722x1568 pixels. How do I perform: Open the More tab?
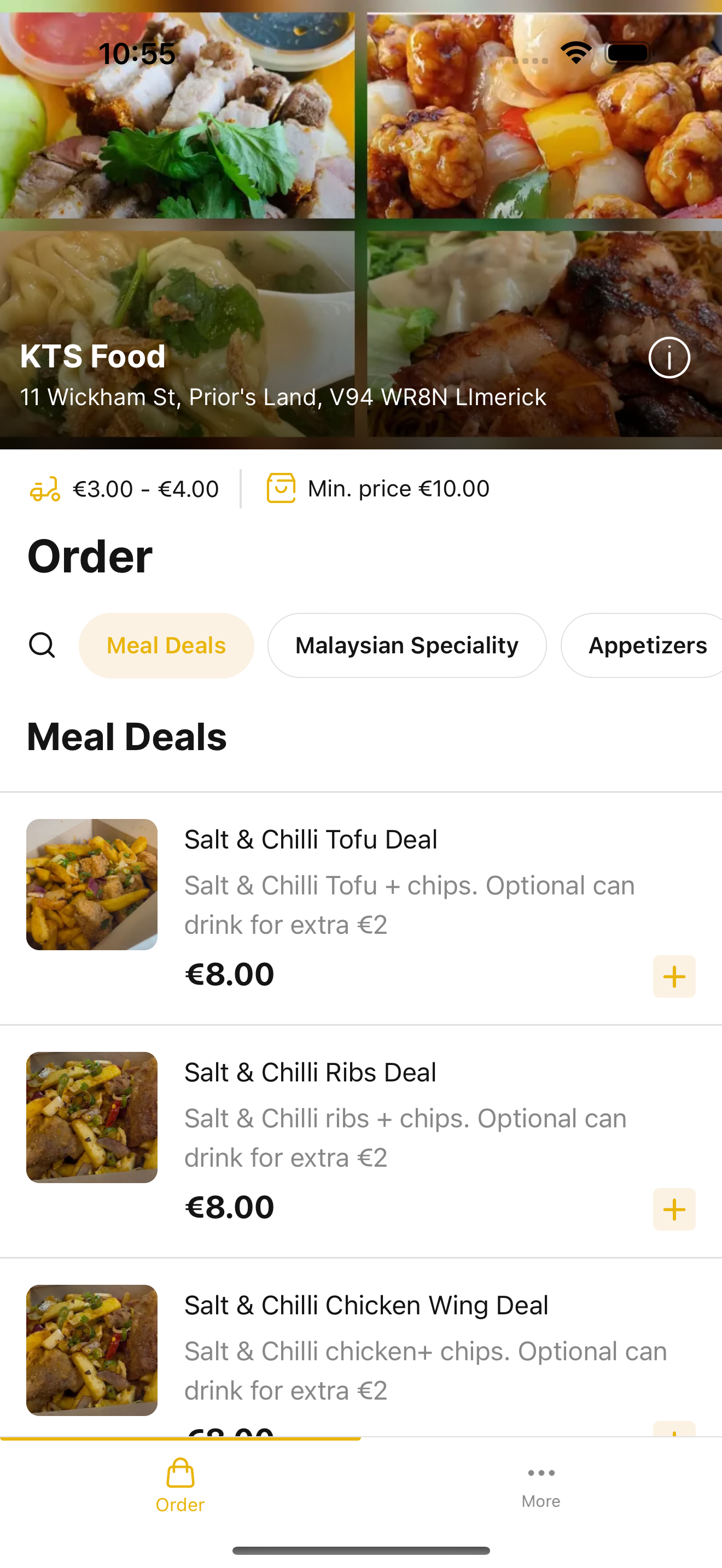tap(541, 1485)
